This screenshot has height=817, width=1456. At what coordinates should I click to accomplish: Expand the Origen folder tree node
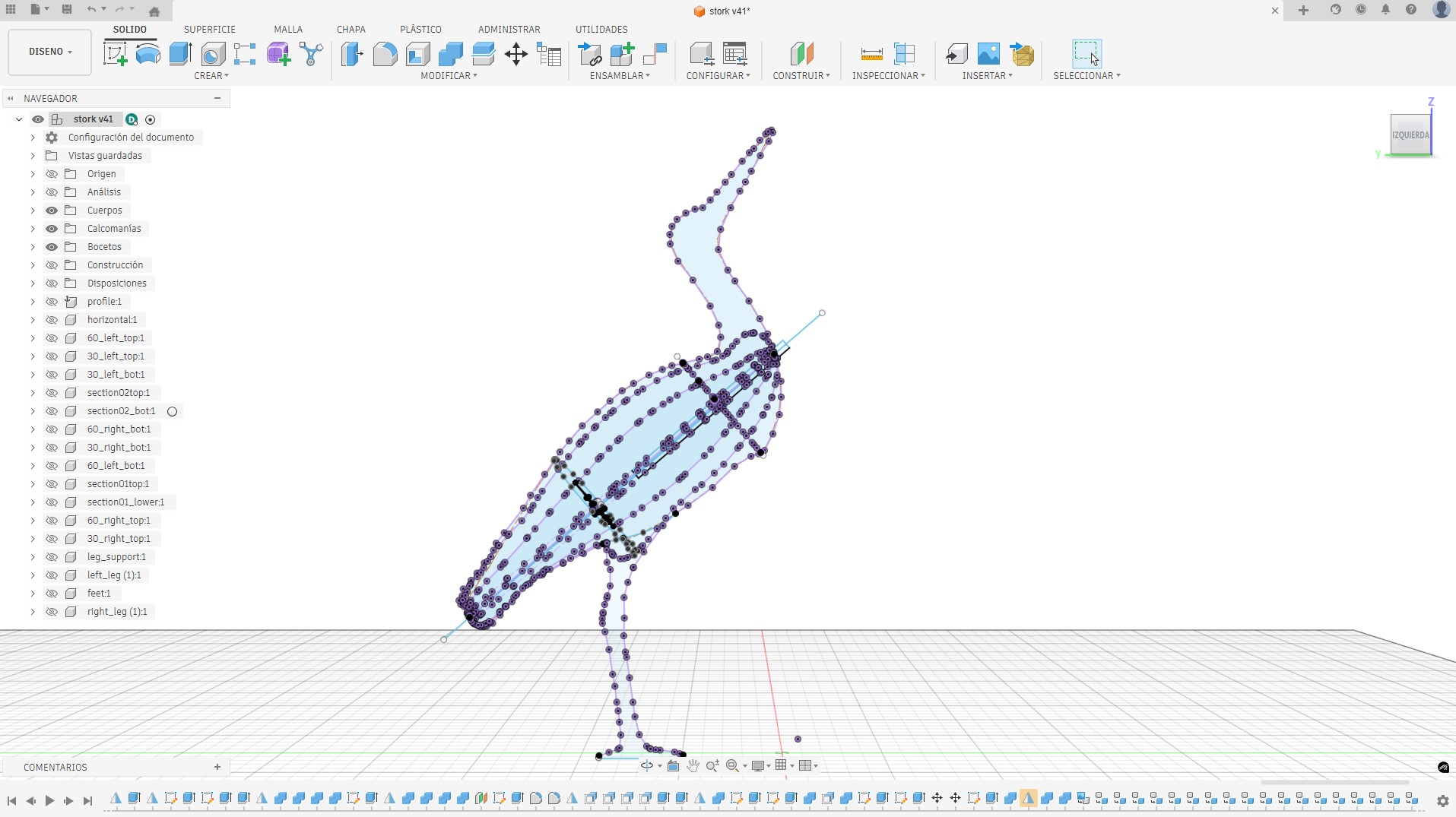[x=33, y=174]
